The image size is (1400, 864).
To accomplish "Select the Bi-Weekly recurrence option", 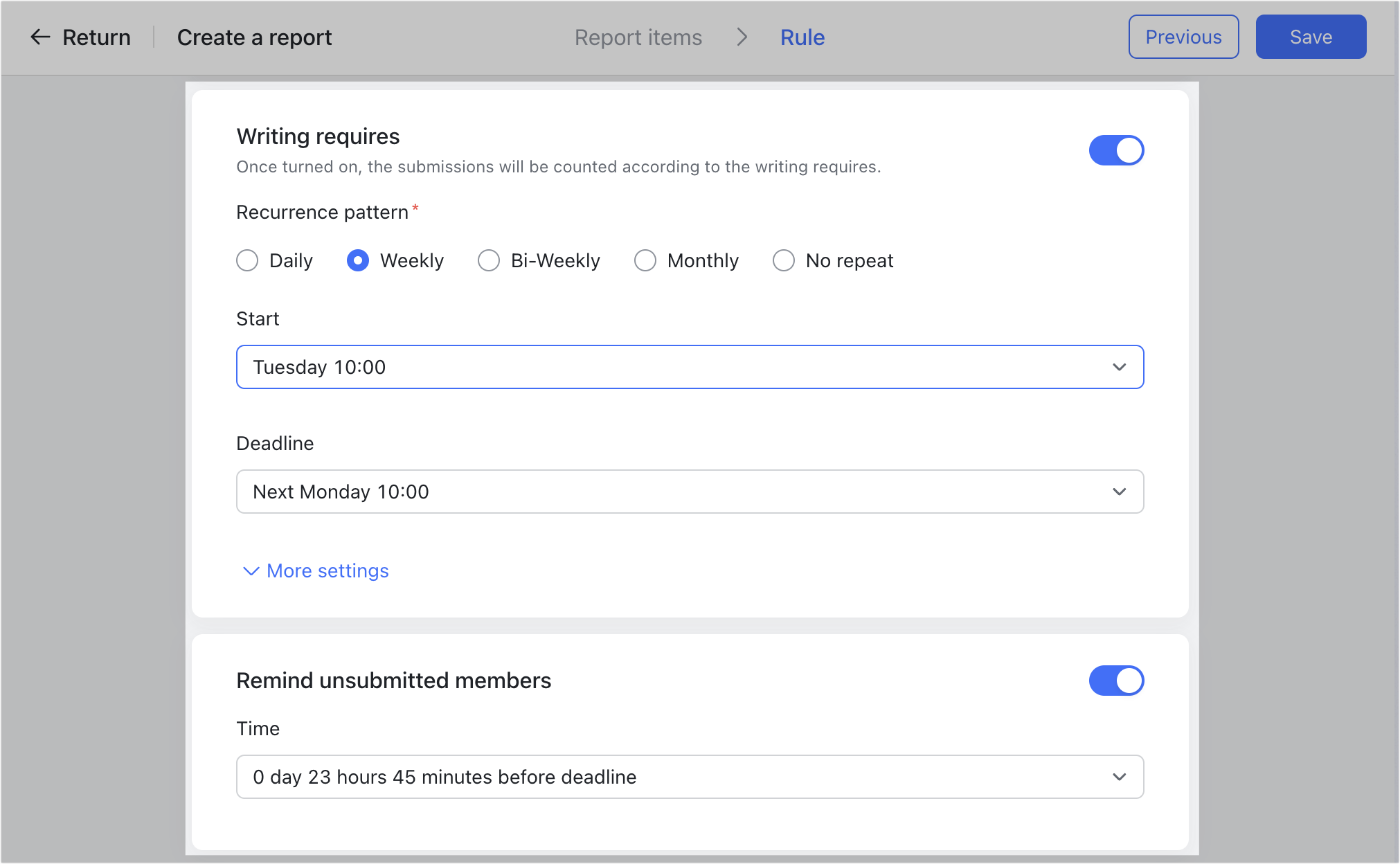I will 489,260.
